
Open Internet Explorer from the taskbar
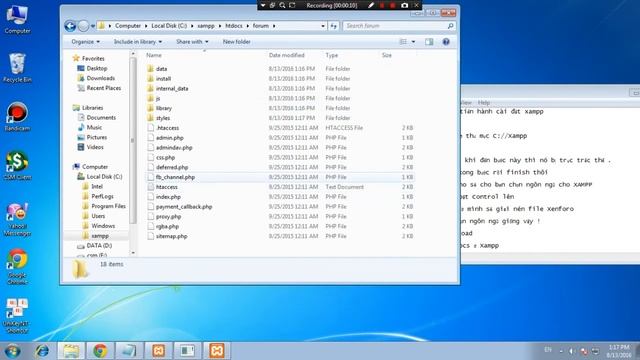pyautogui.click(x=42, y=351)
